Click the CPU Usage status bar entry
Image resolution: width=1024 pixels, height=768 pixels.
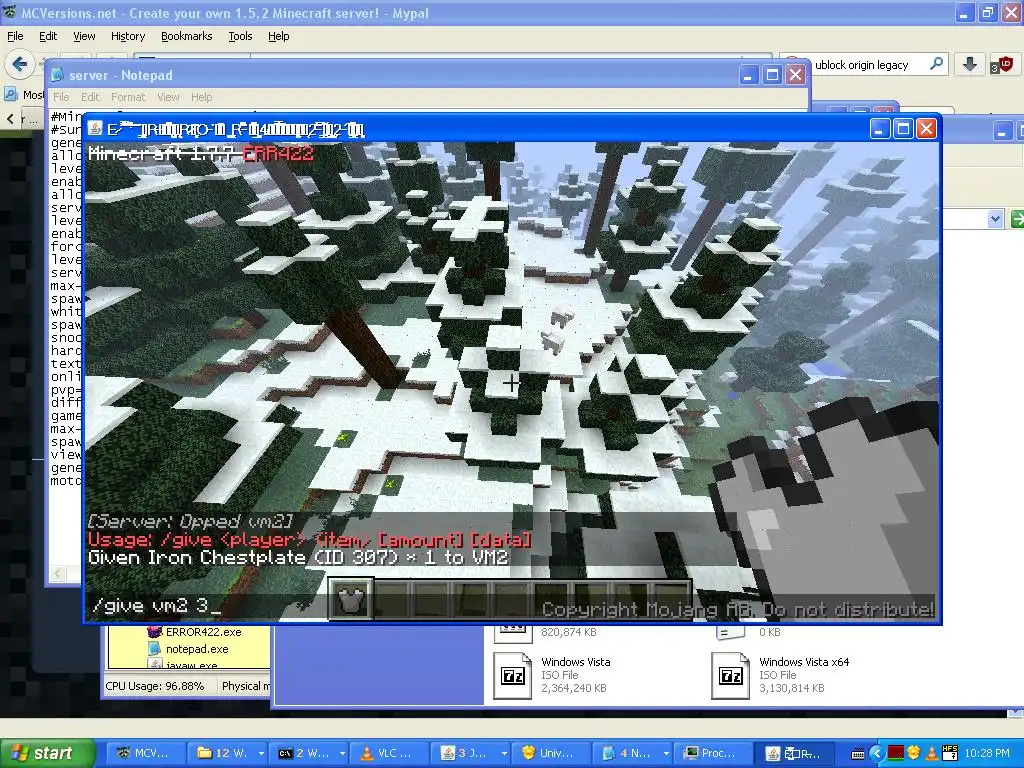pos(155,686)
